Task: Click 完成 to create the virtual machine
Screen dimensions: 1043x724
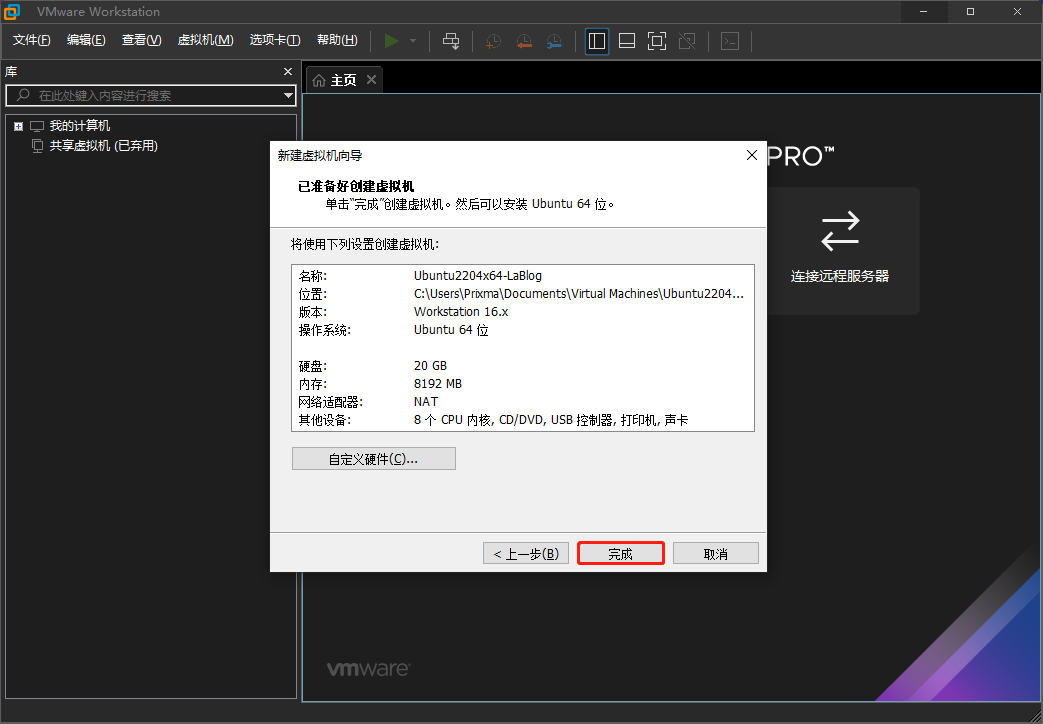Action: point(621,554)
